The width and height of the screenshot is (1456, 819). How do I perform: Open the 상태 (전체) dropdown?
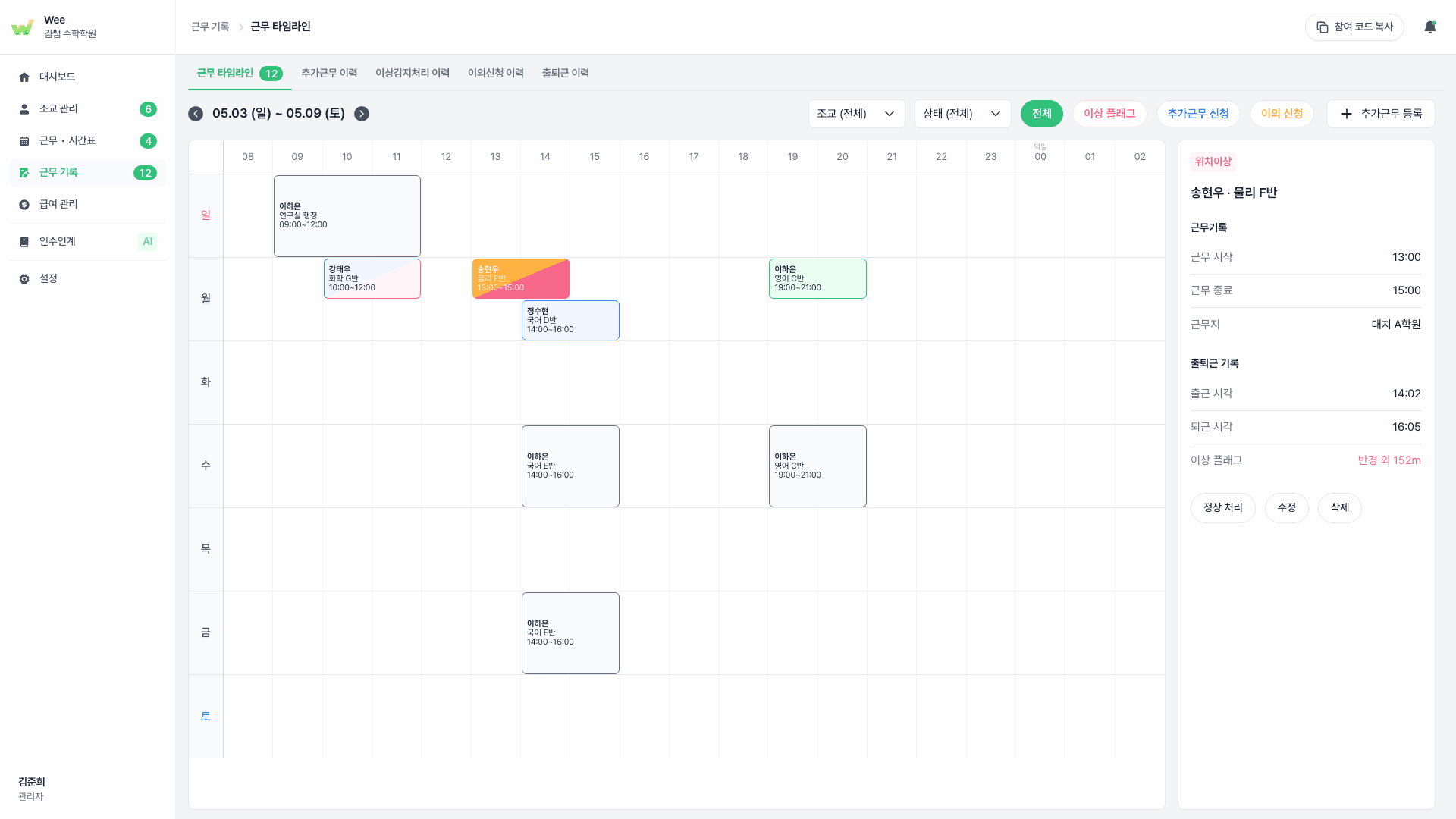tap(963, 114)
